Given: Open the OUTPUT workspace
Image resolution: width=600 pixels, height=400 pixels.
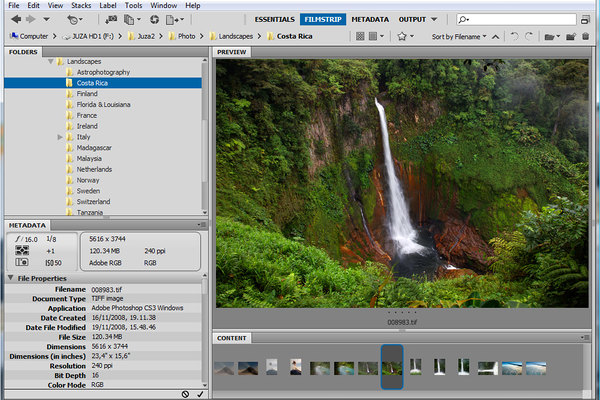Looking at the screenshot, I should [412, 20].
